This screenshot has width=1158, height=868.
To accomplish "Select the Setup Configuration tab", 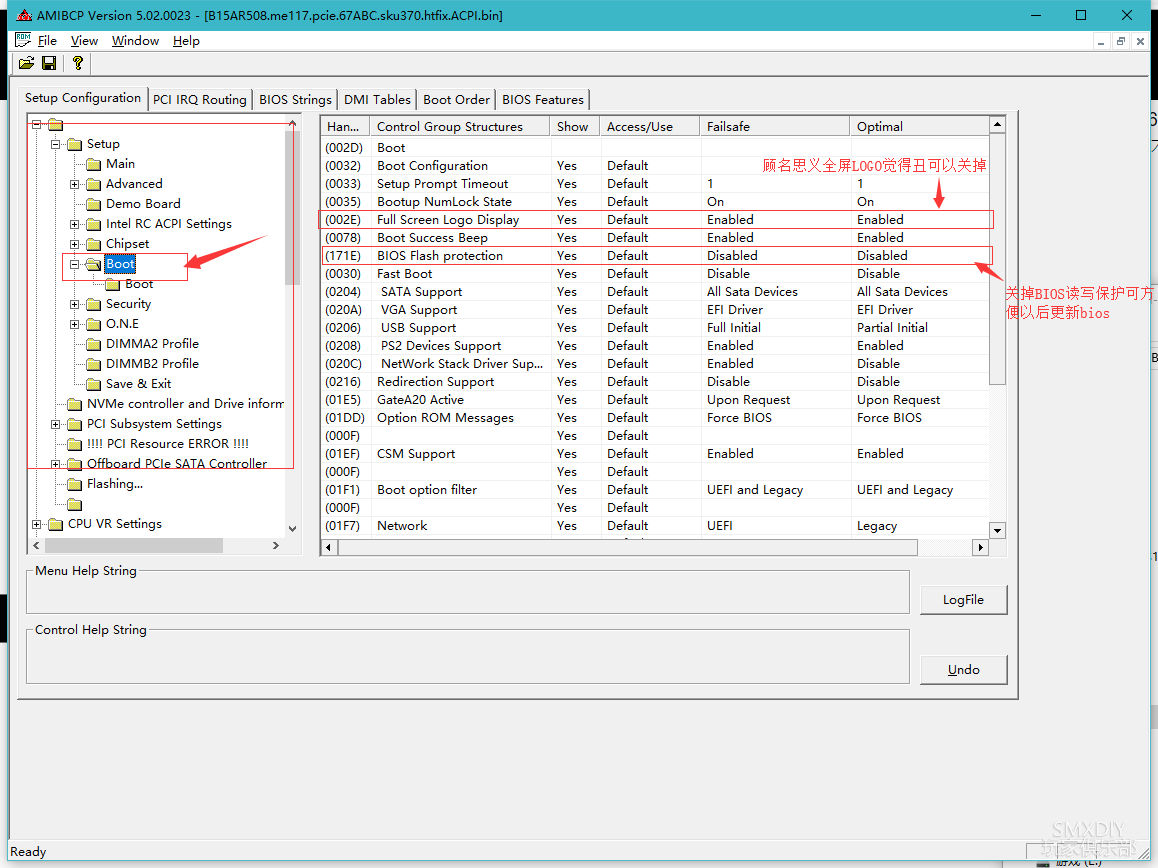I will click(x=83, y=98).
